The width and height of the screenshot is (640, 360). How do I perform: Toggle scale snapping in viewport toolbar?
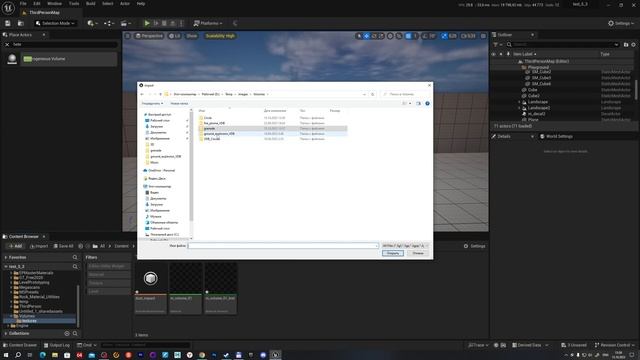tap(444, 36)
